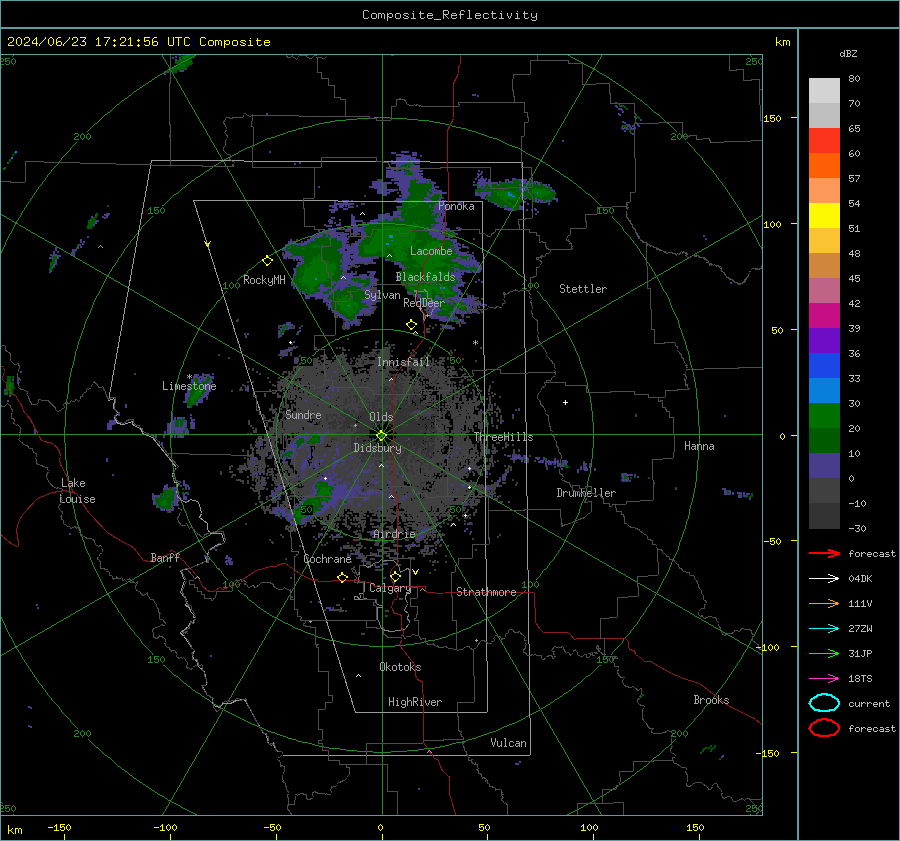Image resolution: width=900 pixels, height=841 pixels.
Task: Click the white 04DK arrow icon
Action: [824, 579]
